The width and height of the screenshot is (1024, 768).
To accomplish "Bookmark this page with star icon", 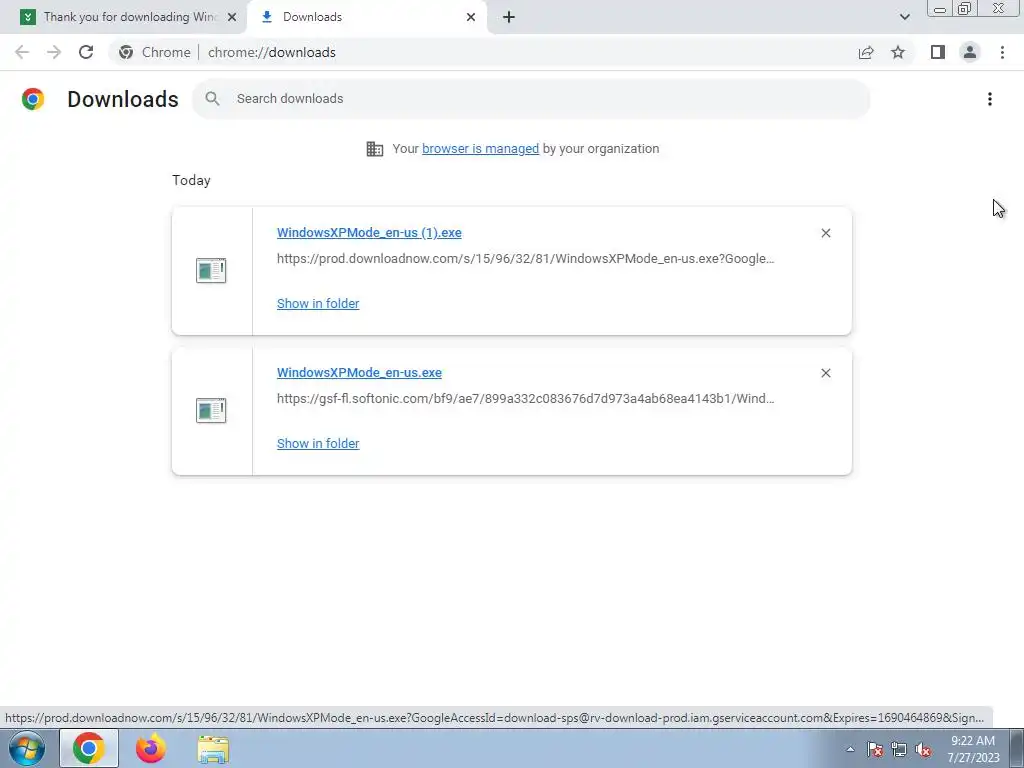I will pos(898,52).
